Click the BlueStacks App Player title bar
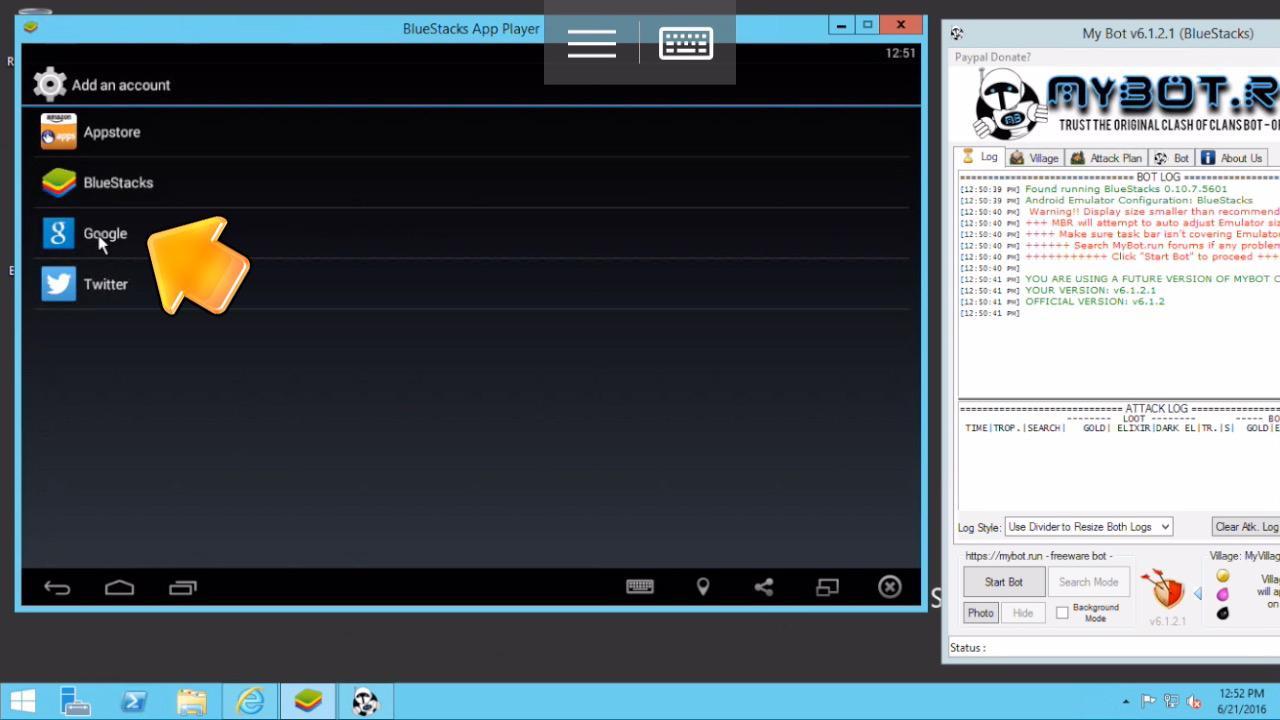 [471, 28]
